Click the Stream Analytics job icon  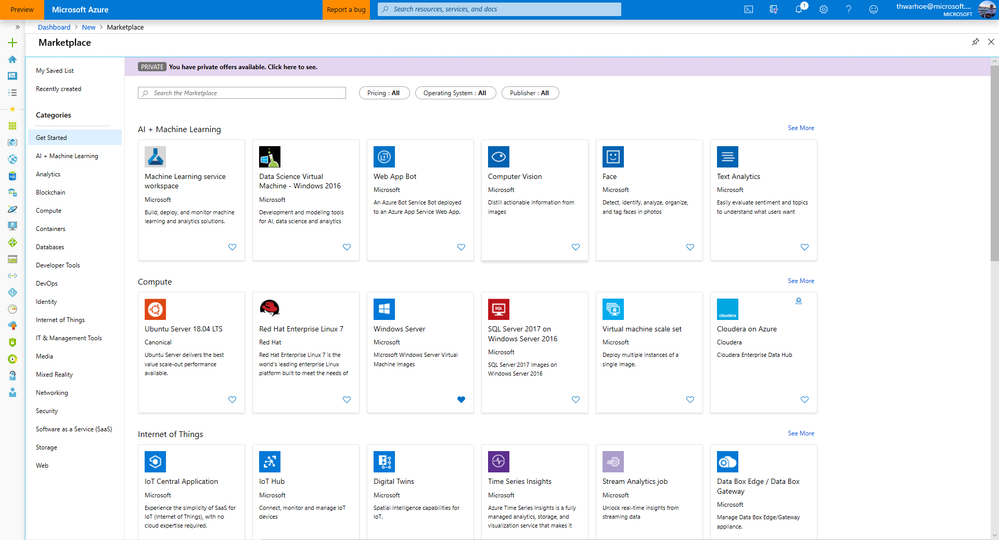tap(613, 462)
